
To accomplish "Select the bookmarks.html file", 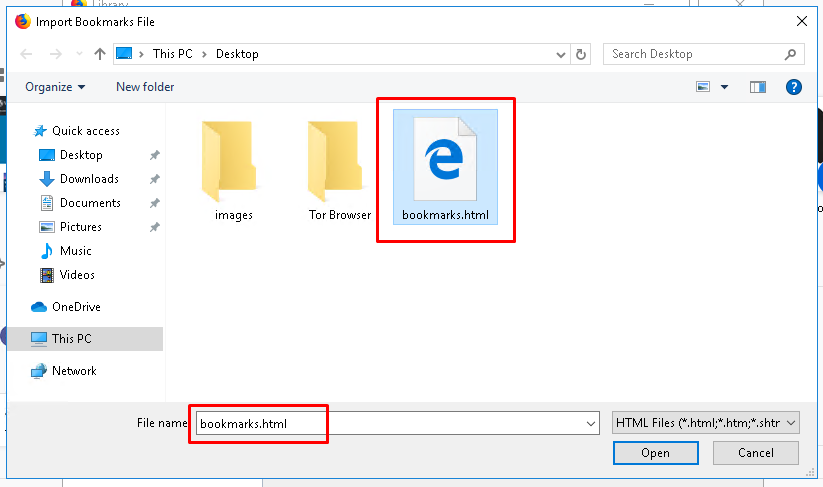I will [445, 167].
